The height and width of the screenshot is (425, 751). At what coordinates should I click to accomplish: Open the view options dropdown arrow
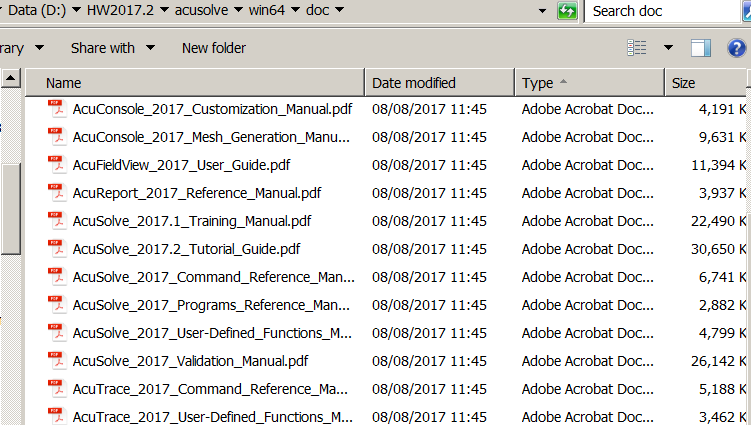click(668, 47)
